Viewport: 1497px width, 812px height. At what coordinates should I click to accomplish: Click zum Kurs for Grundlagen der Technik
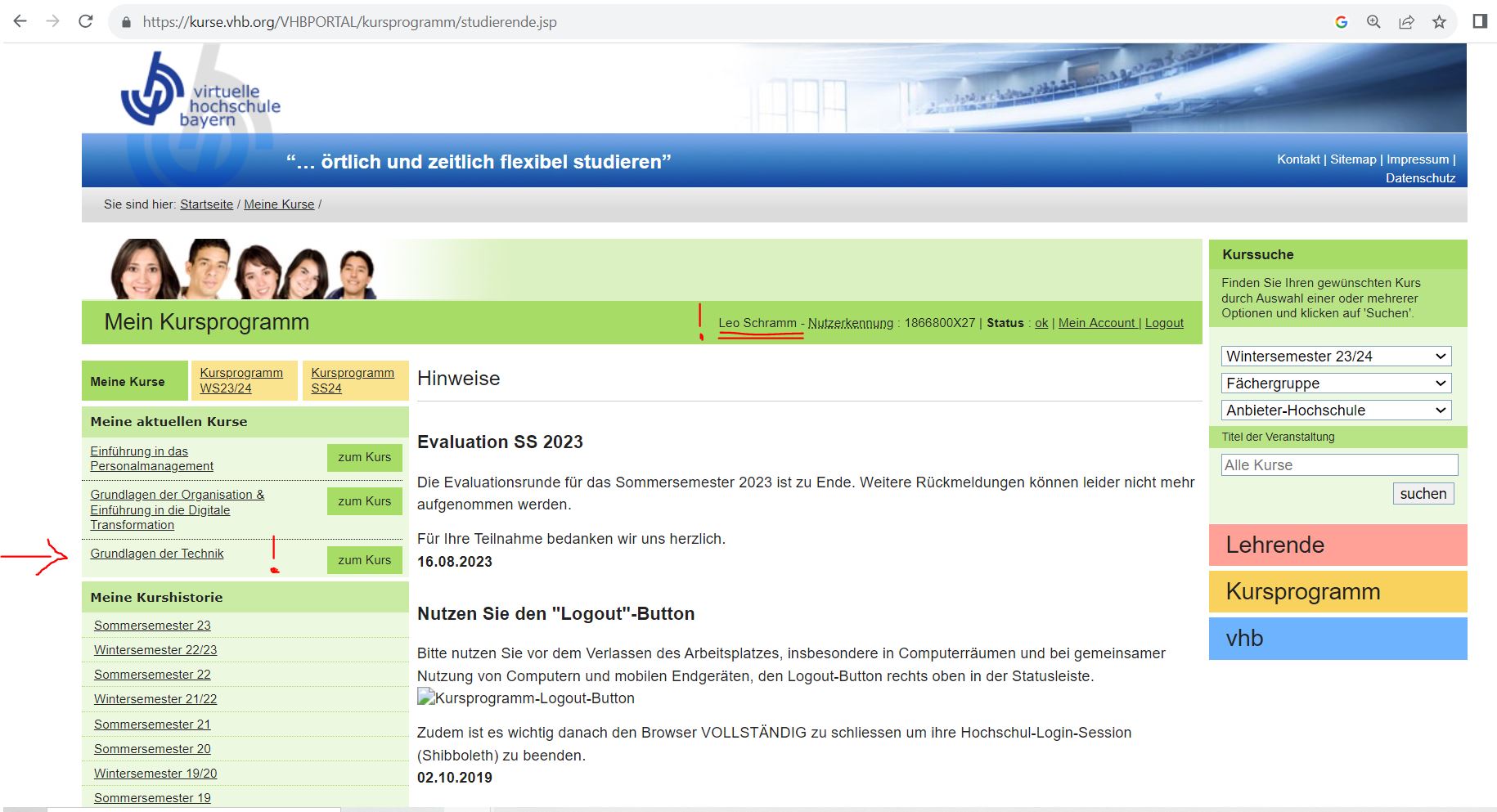(364, 560)
